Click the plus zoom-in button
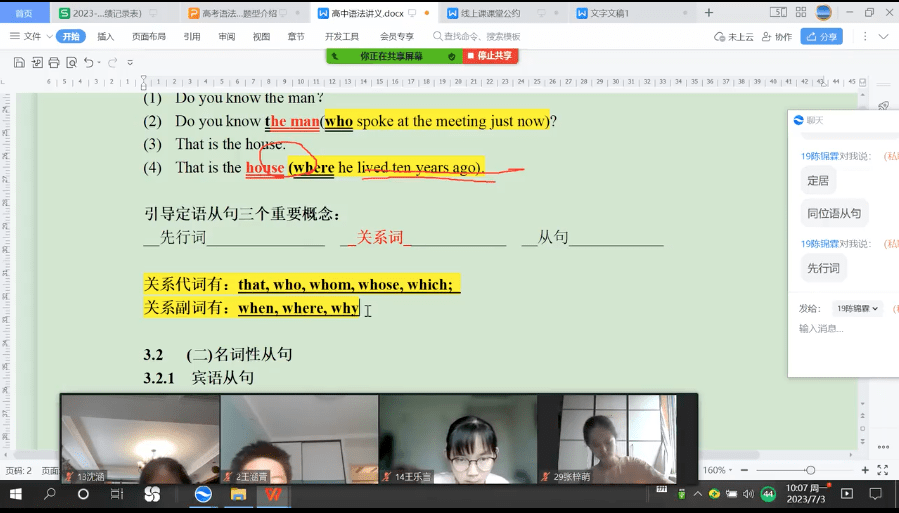The height and width of the screenshot is (513, 899). 865,470
